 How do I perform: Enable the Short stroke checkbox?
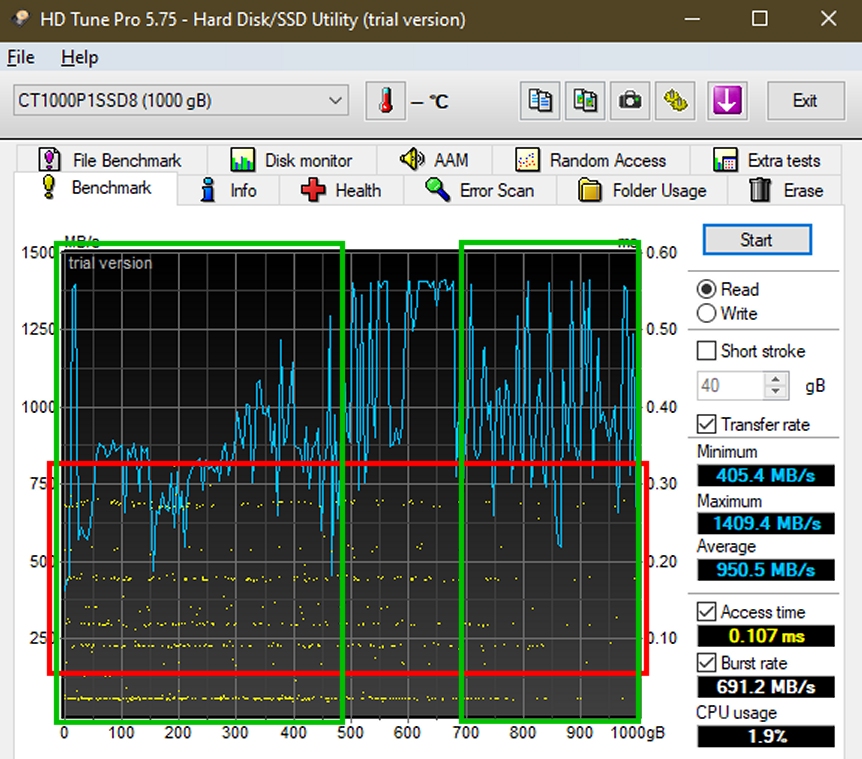tap(706, 351)
